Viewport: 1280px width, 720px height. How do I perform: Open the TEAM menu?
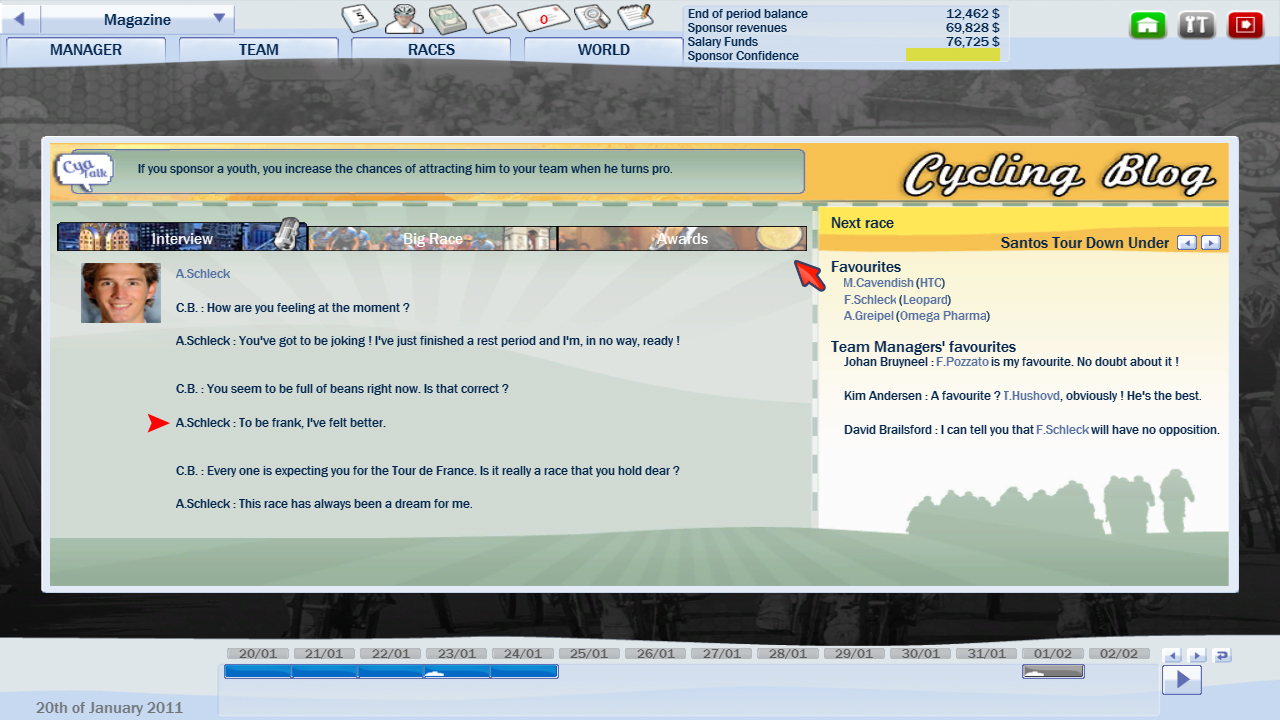[x=258, y=50]
